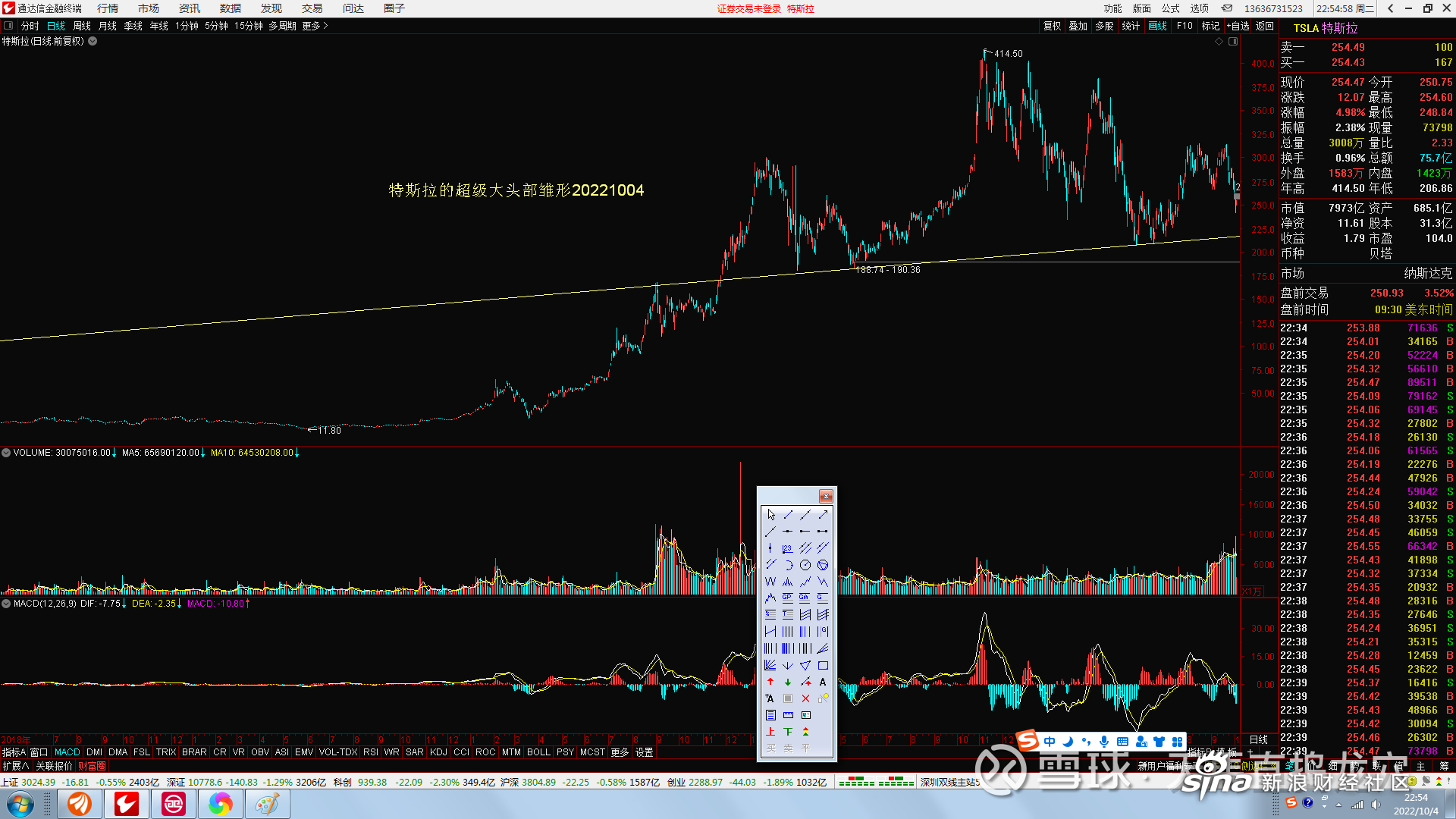Open the 行情 menu
Screen dimensions: 1456x819
(x=108, y=8)
